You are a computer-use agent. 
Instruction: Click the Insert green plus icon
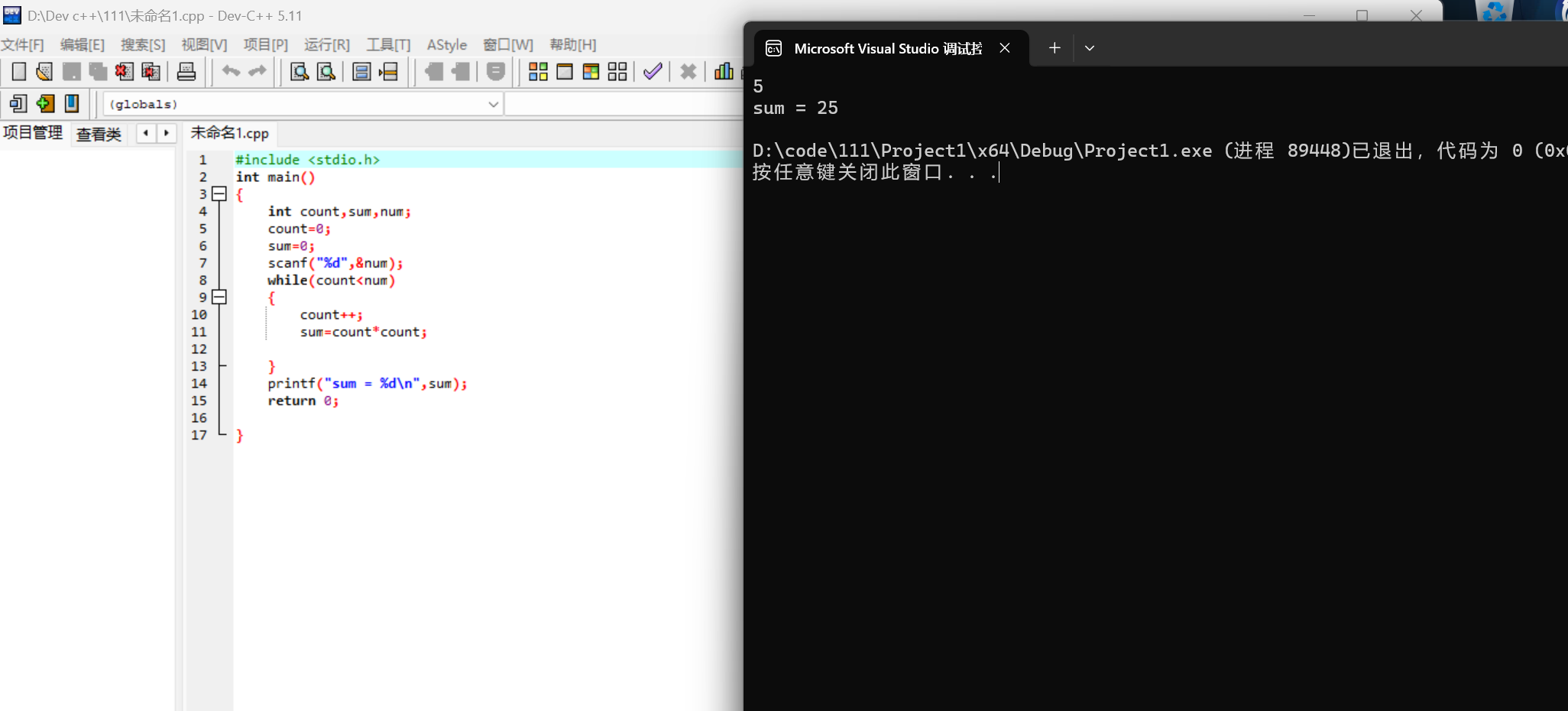coord(45,103)
